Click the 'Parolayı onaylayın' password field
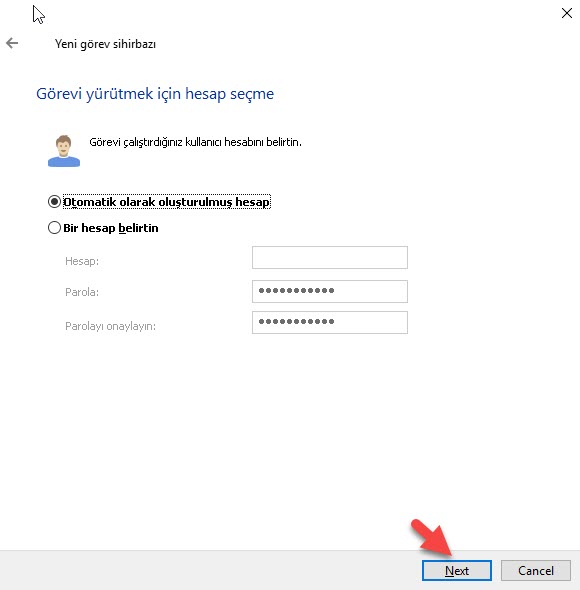The width and height of the screenshot is (580, 590). 330,322
